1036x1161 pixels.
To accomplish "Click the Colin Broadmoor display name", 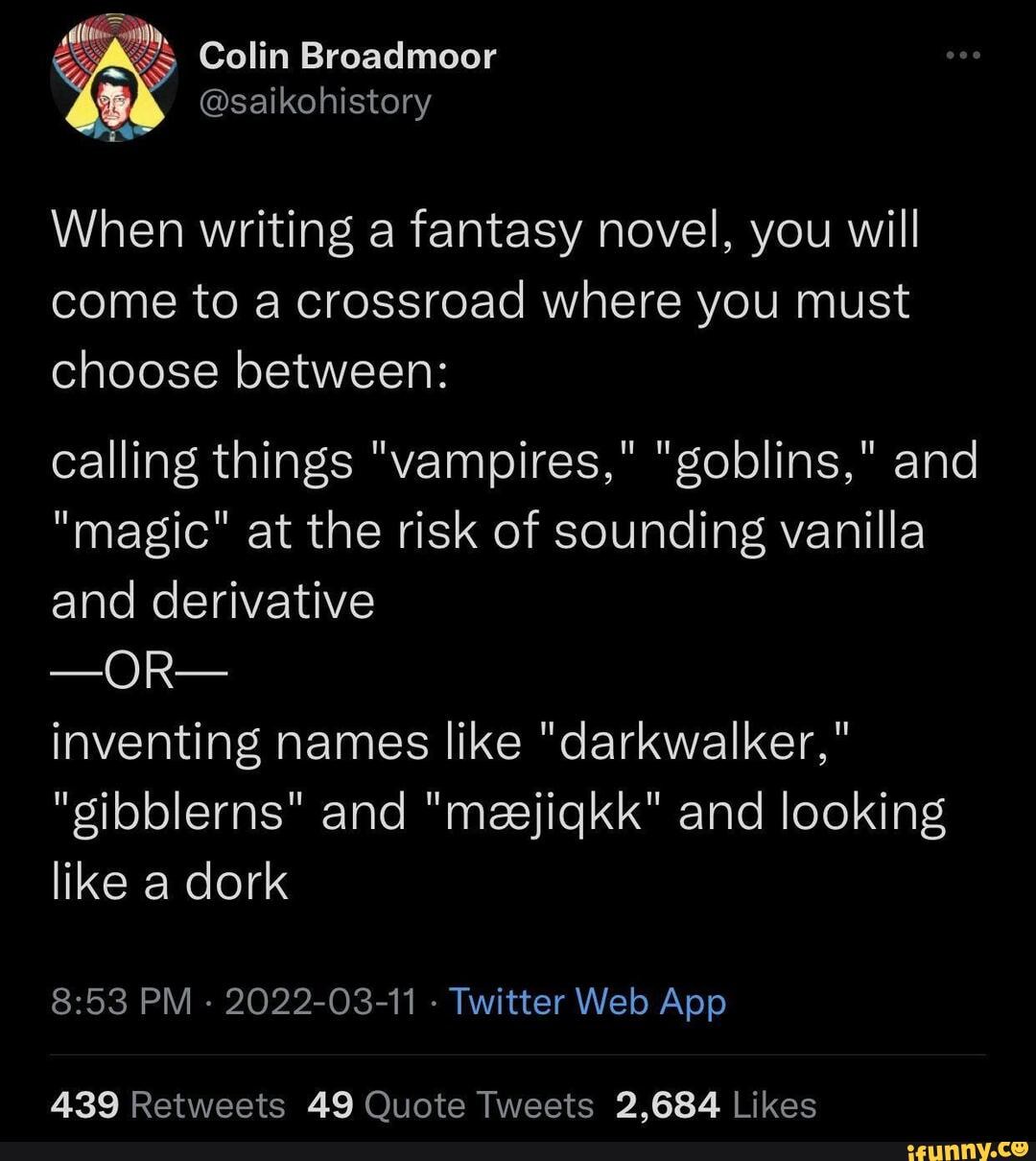I will 347,57.
